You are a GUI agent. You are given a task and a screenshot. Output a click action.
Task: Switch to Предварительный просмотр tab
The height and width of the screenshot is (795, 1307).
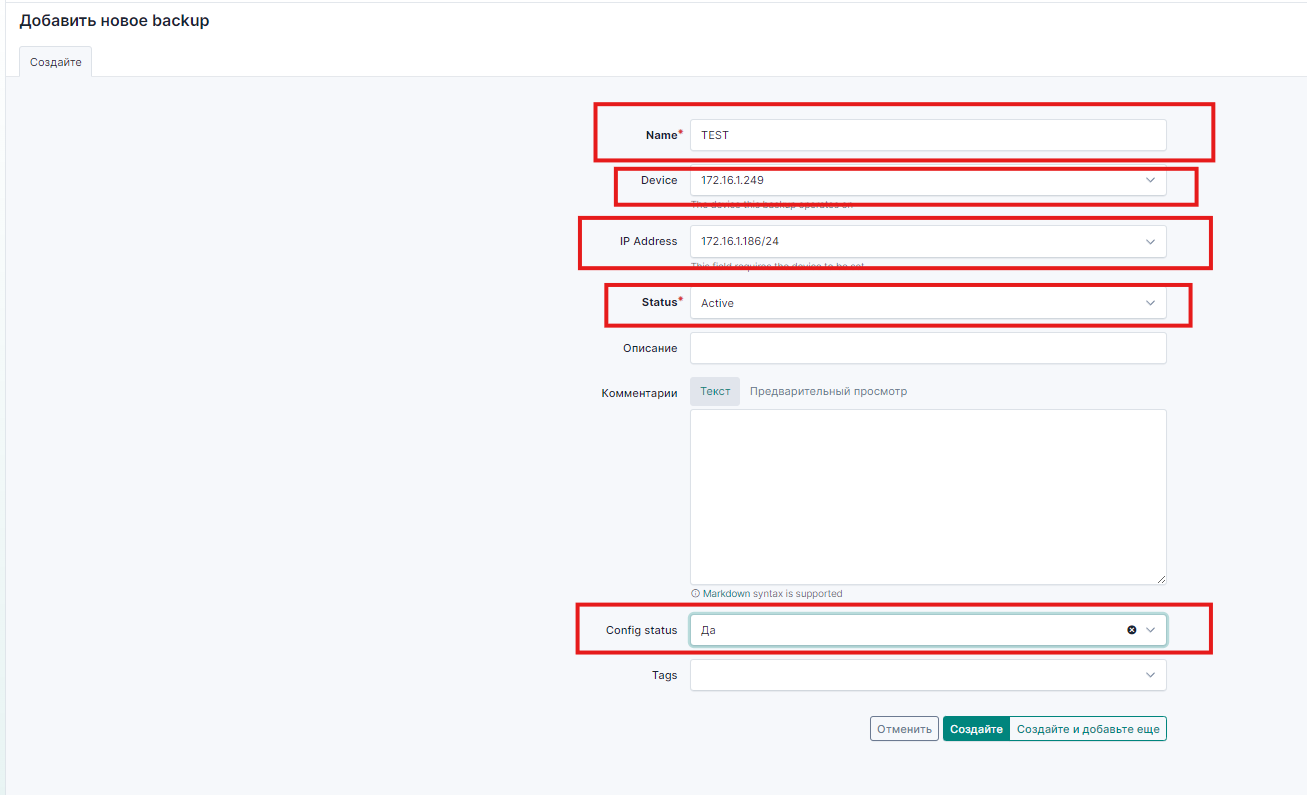[x=828, y=391]
